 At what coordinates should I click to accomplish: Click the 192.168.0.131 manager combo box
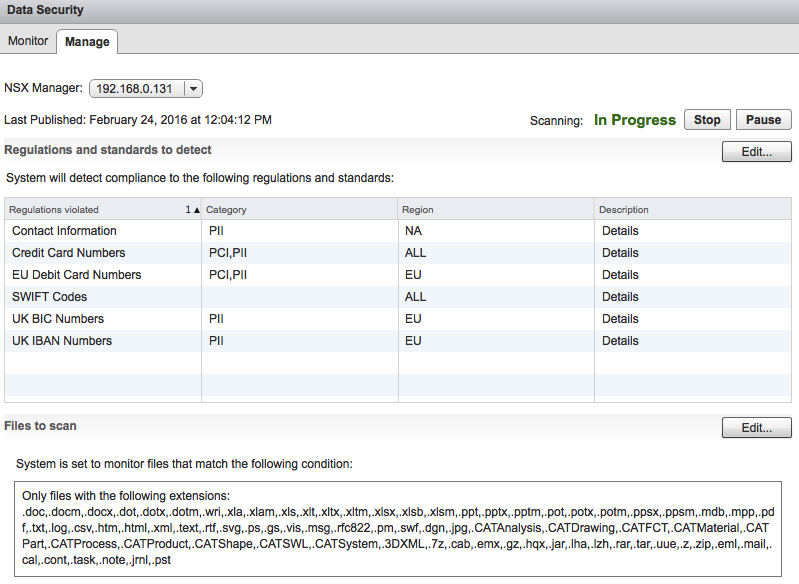click(146, 89)
